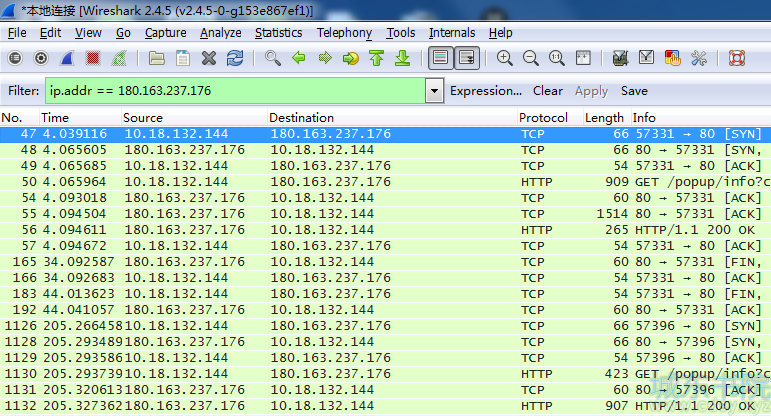Sort by the No. column header
771x416 pixels.
20,118
